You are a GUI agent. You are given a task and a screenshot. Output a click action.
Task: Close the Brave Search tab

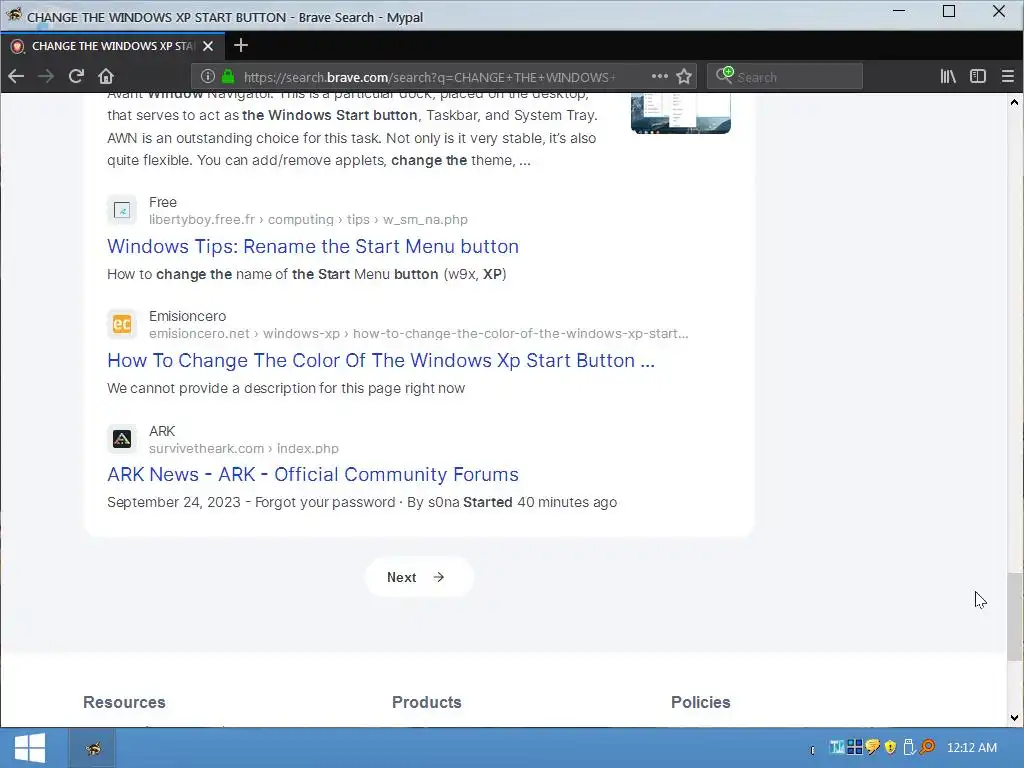(x=208, y=46)
